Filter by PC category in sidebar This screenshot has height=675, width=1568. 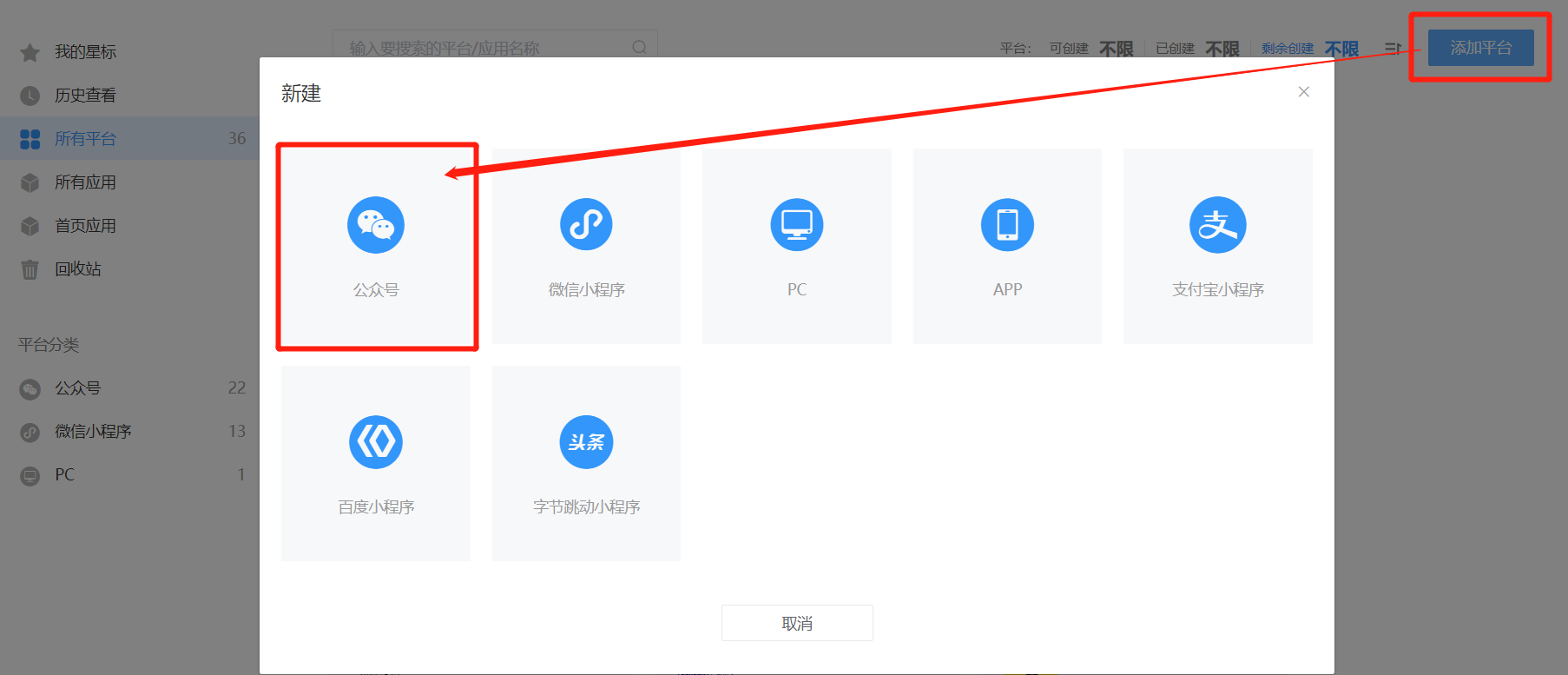[130, 475]
